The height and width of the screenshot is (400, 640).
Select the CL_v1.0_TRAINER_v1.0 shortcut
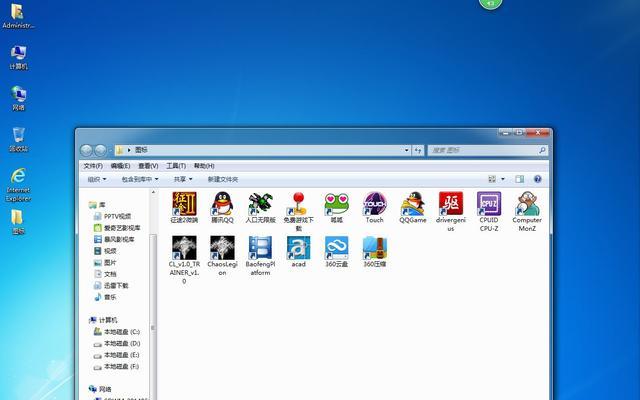click(184, 260)
